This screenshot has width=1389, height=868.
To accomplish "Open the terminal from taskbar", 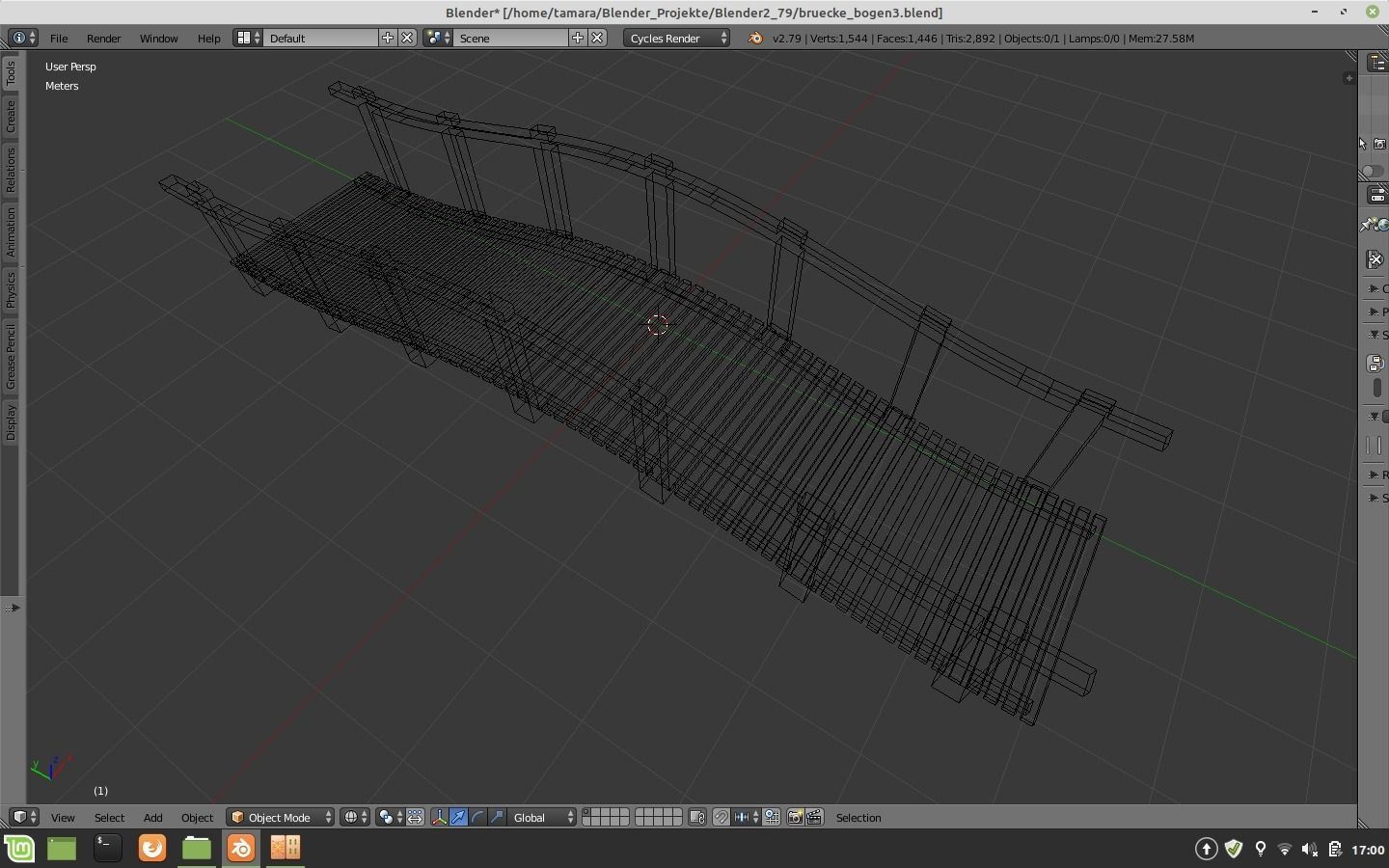I will click(x=107, y=848).
